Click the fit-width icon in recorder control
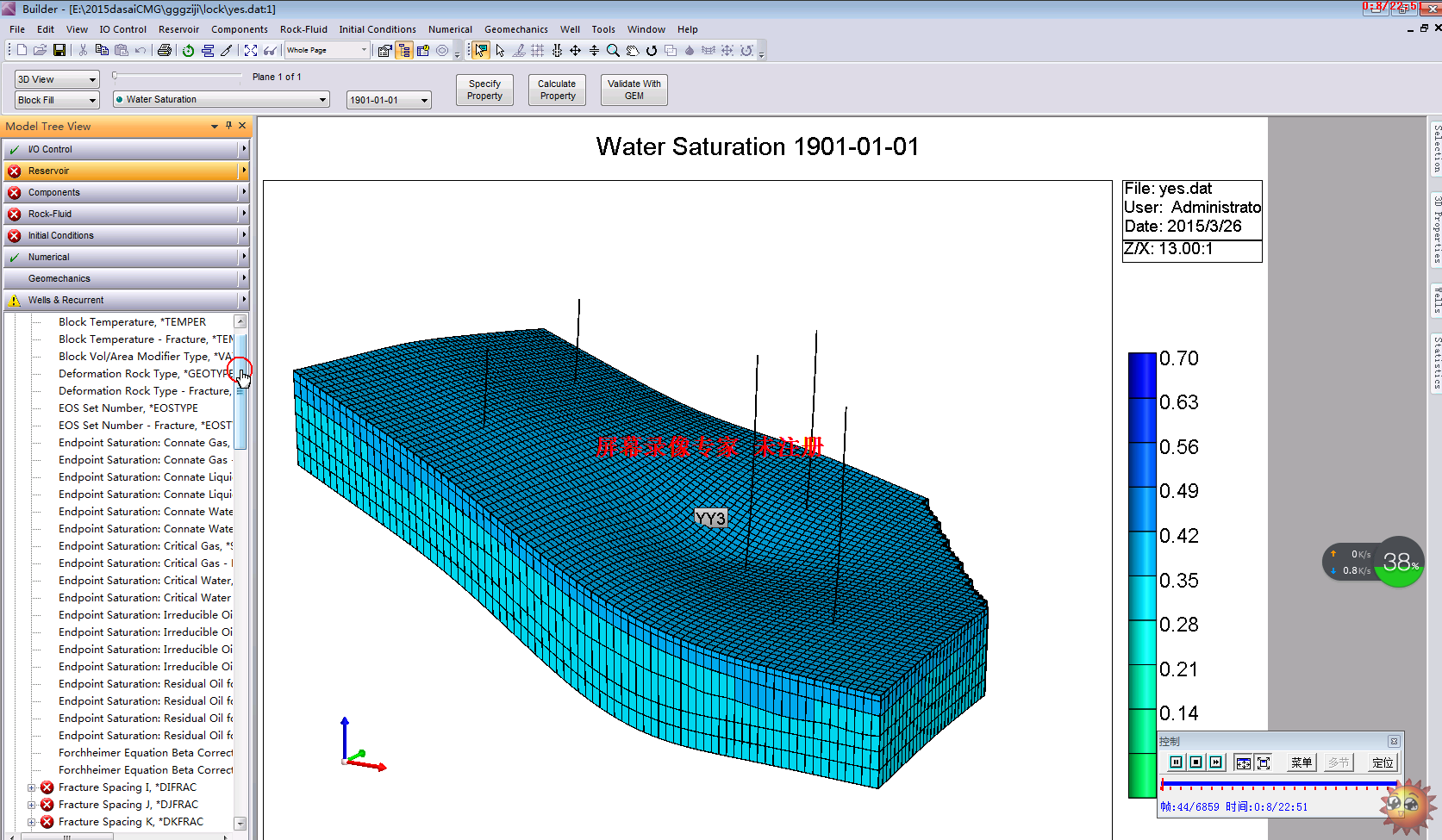1442x840 pixels. tap(1243, 762)
